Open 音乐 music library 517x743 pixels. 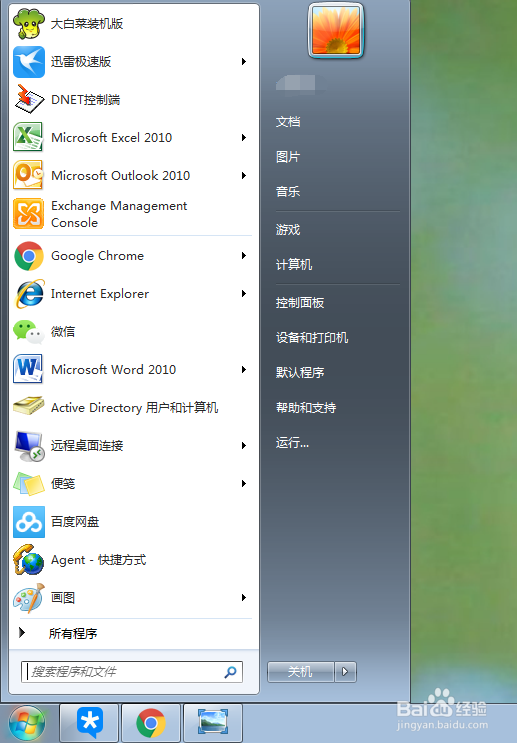point(288,192)
